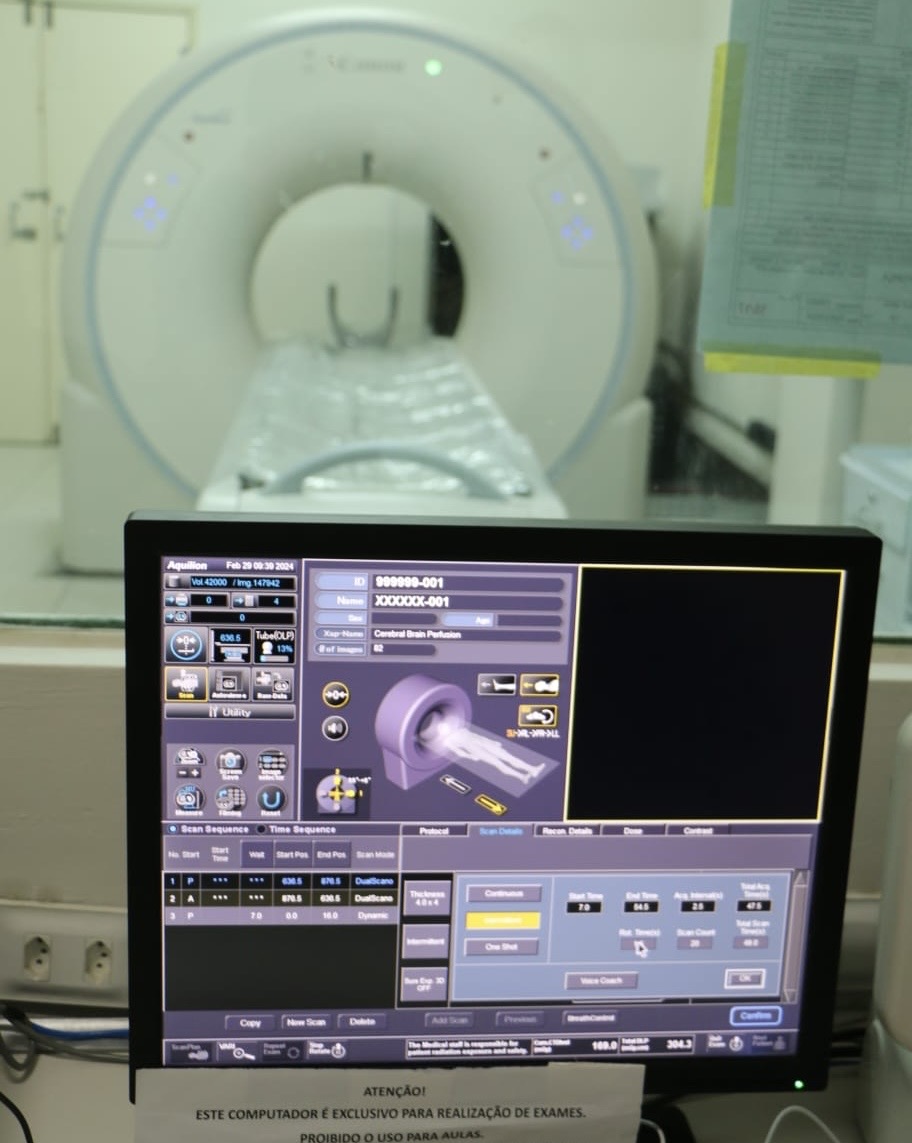Open the Raw Data panel icon
This screenshot has width=912, height=1143.
[272, 685]
